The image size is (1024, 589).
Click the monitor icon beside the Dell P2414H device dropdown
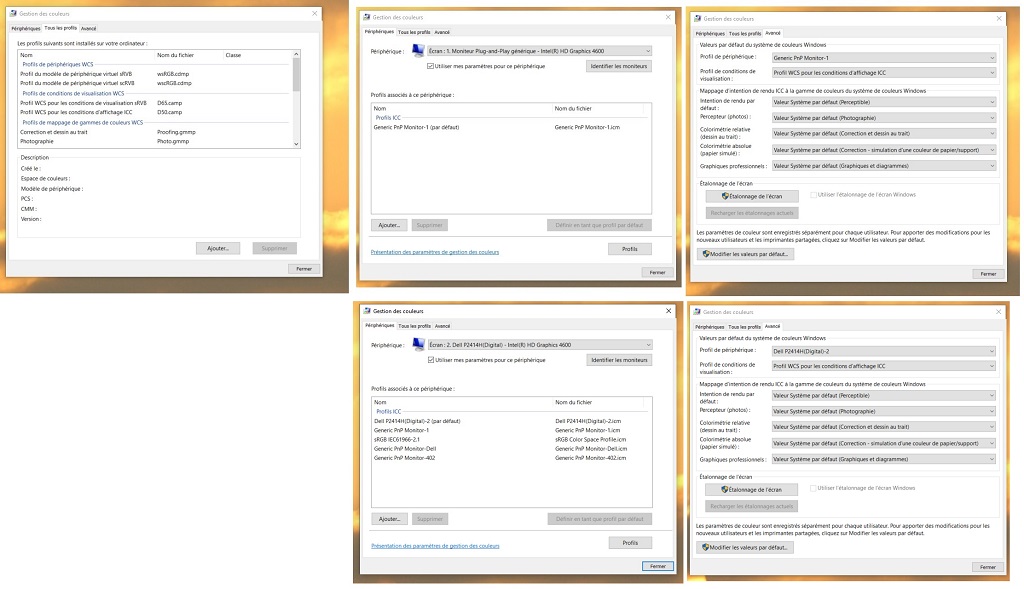[x=416, y=345]
